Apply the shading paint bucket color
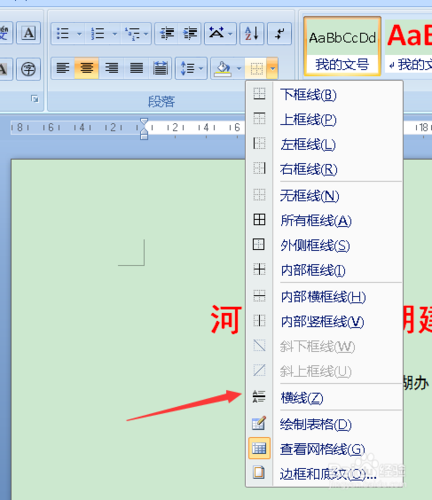 [223, 69]
